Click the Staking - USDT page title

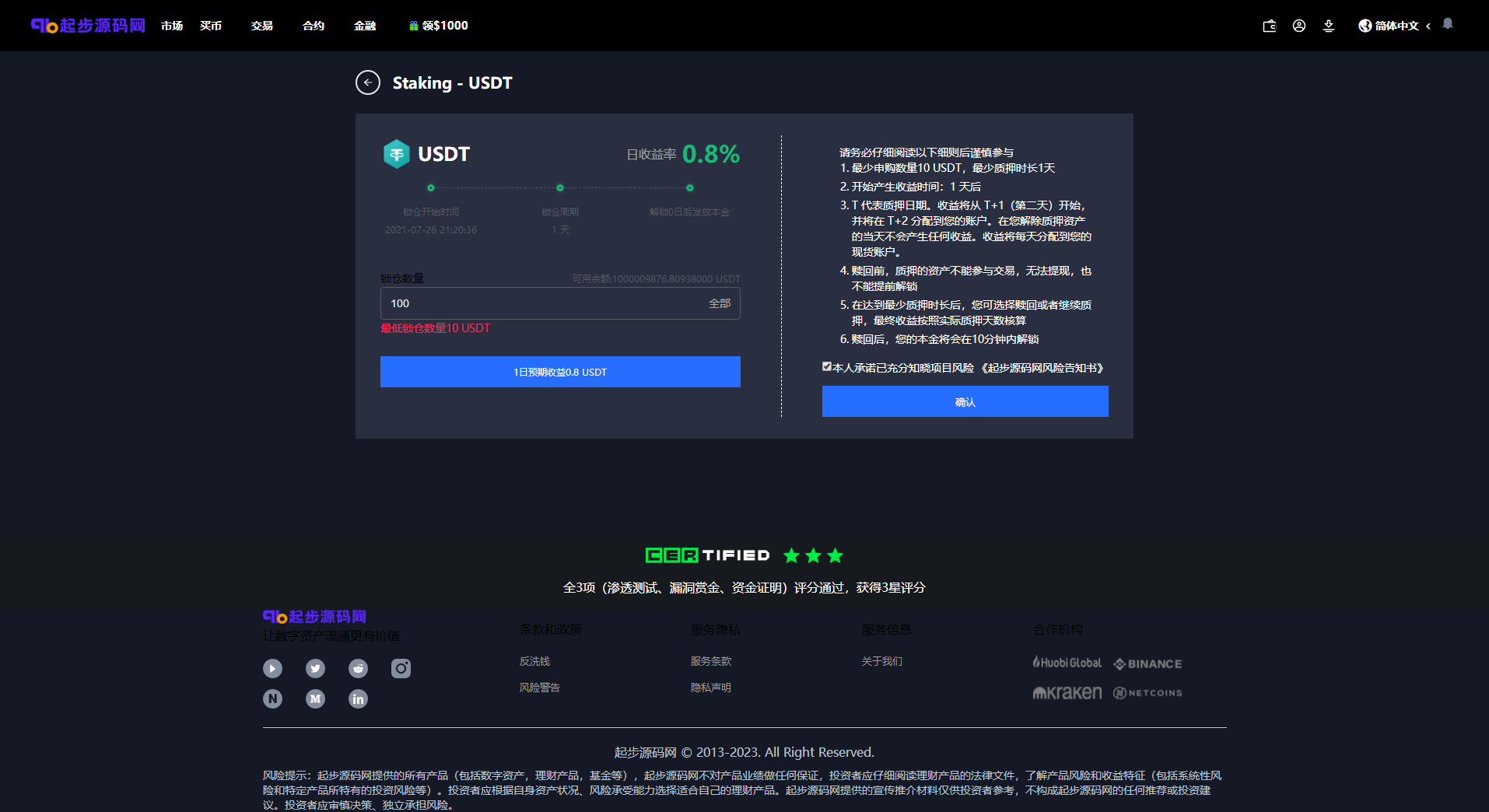(x=453, y=82)
